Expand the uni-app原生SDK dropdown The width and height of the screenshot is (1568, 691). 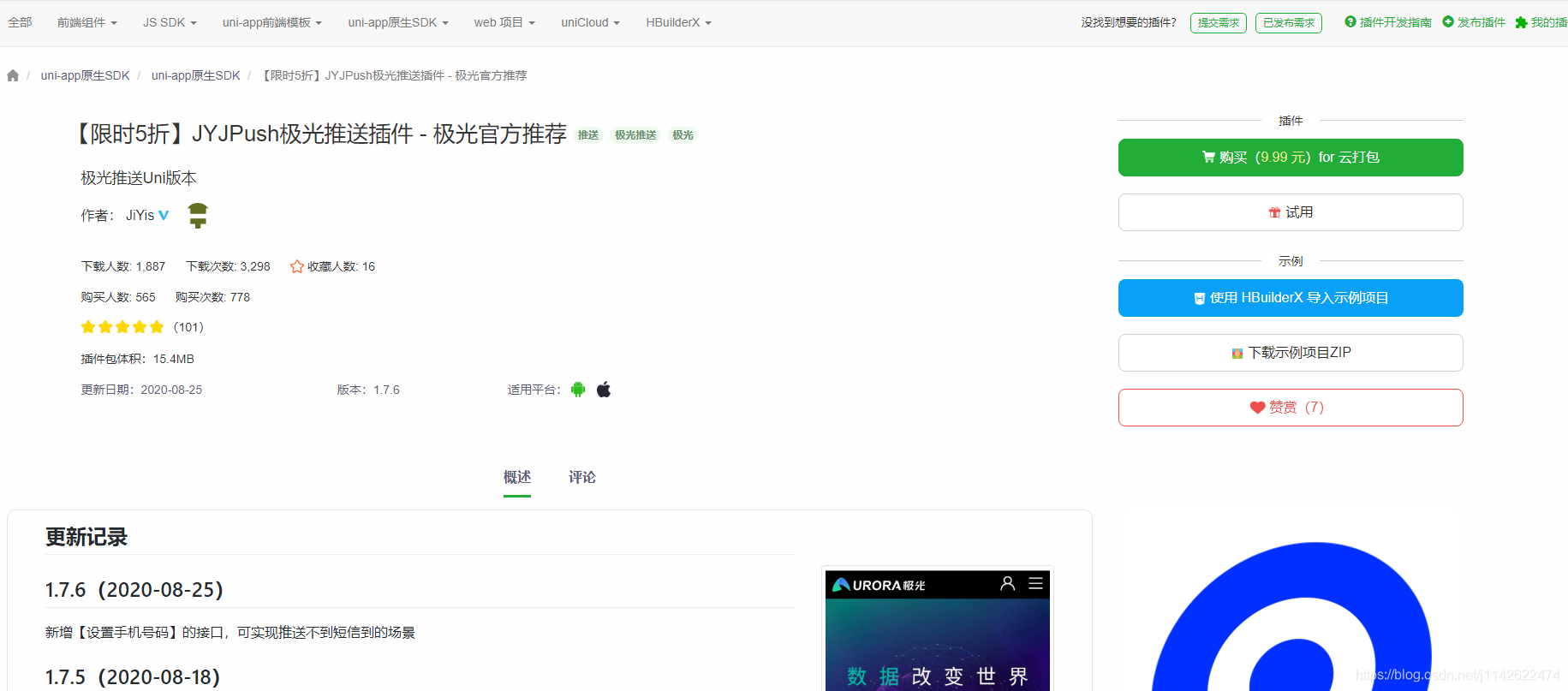pos(398,22)
